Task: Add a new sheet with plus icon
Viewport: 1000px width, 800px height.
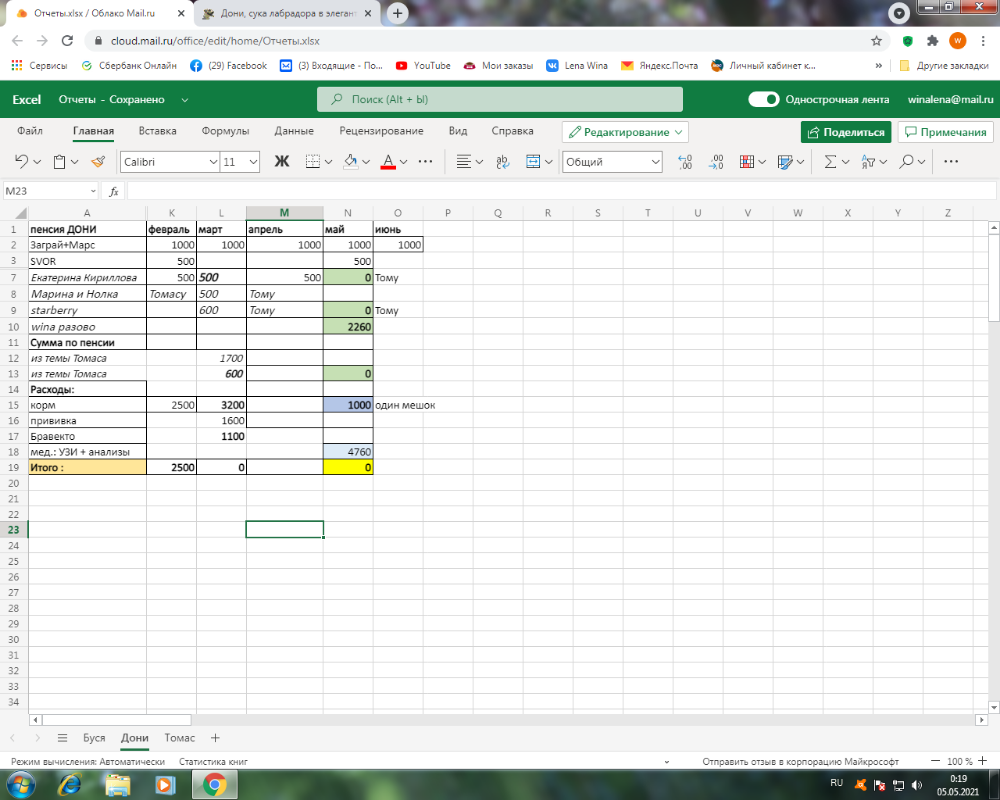Action: pos(215,738)
